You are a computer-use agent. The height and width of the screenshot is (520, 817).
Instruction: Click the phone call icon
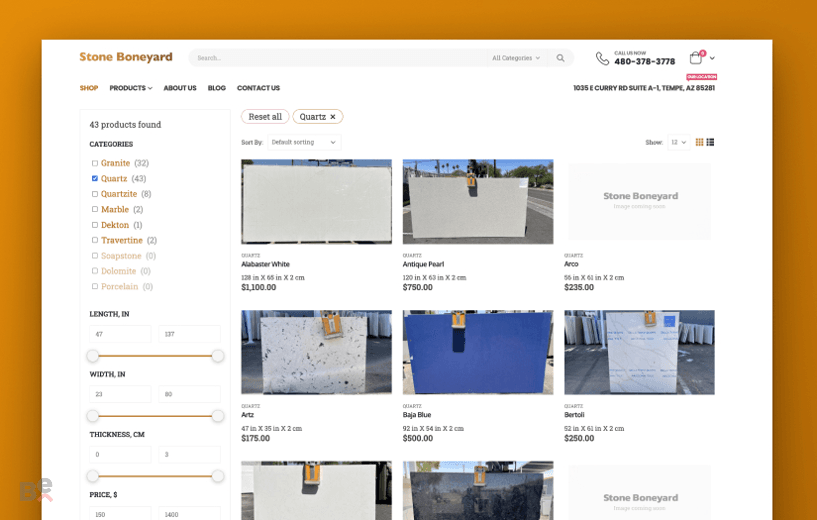point(602,58)
